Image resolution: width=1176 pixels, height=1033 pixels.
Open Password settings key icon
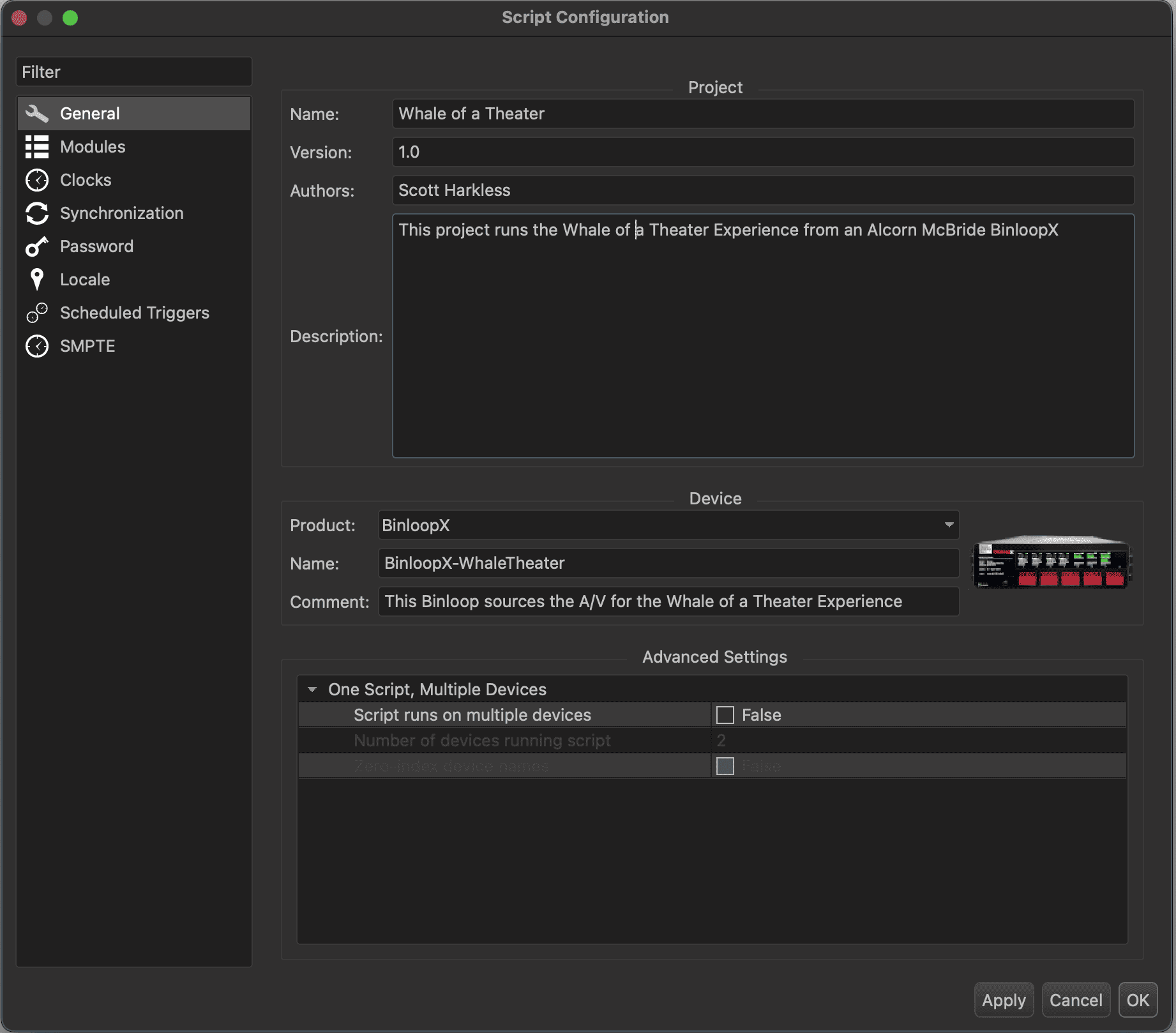pos(37,246)
